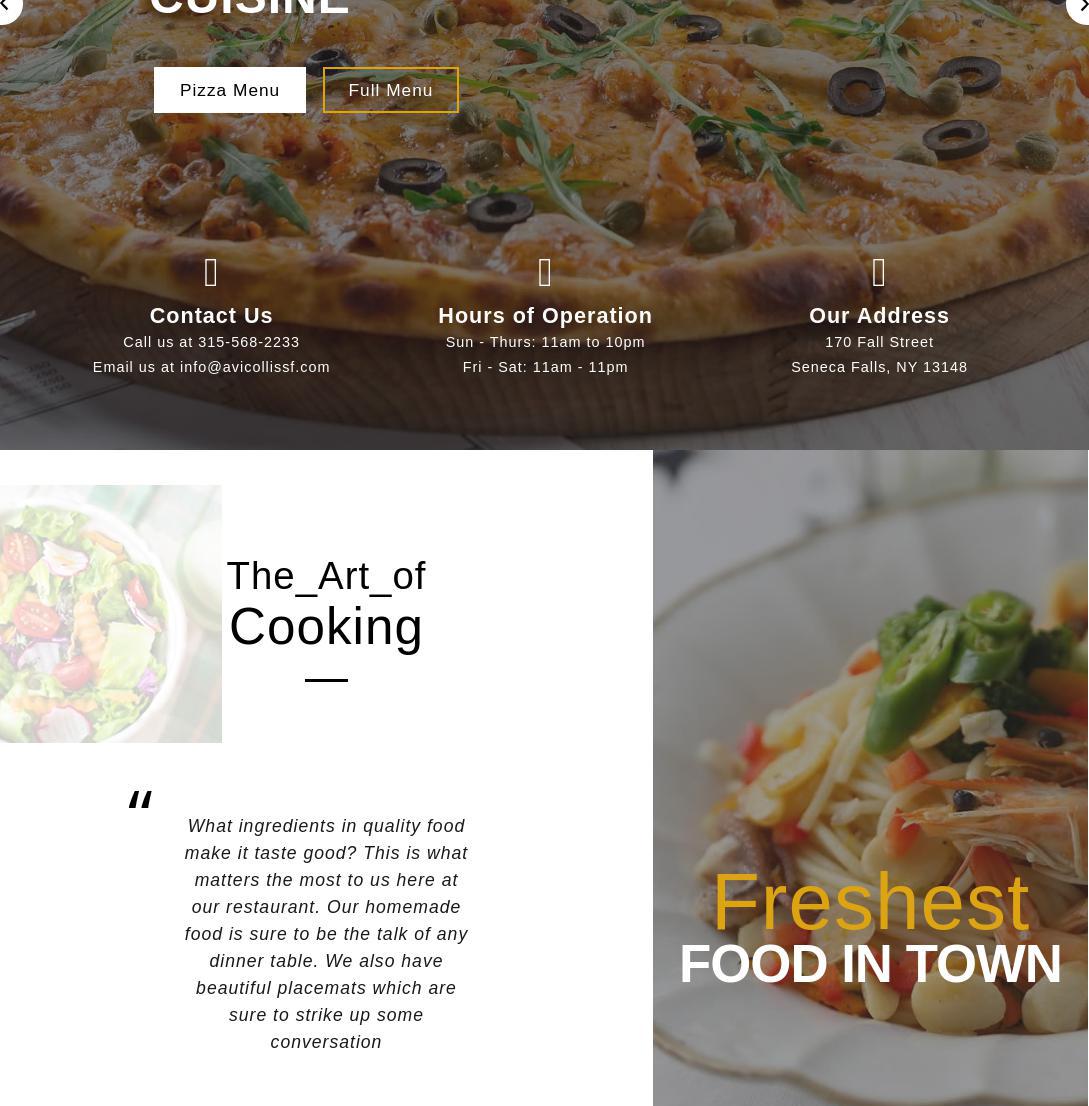Click the large quotation mark icon
Image resolution: width=1089 pixels, height=1106 pixels.
140,800
